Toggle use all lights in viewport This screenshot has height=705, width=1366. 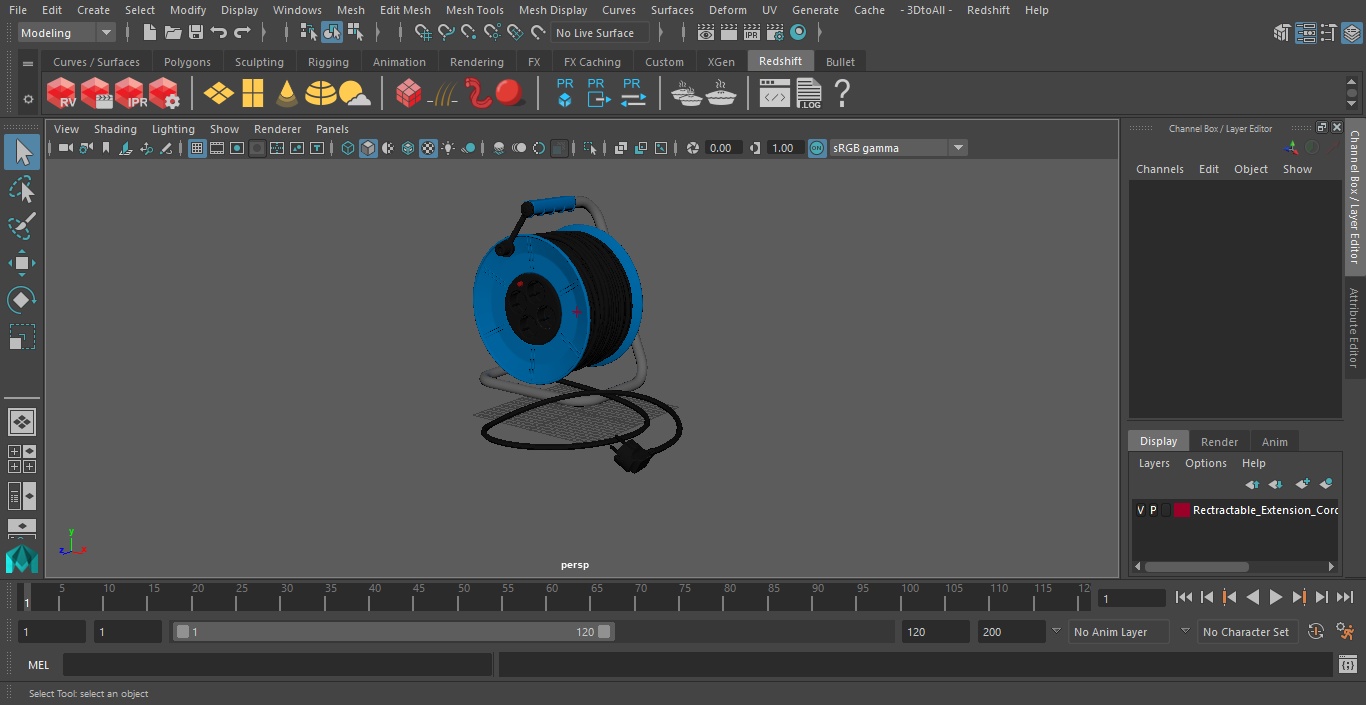pyautogui.click(x=448, y=148)
